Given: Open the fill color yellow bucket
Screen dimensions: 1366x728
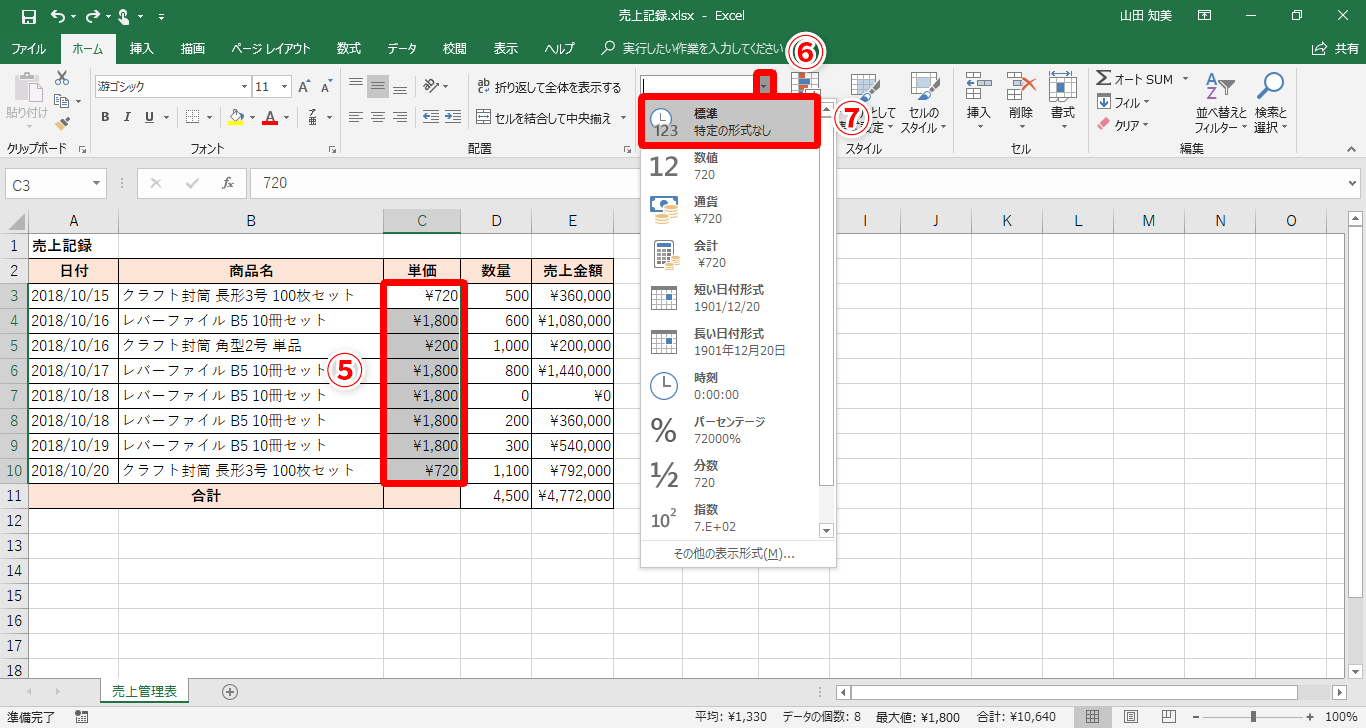Looking at the screenshot, I should [234, 117].
